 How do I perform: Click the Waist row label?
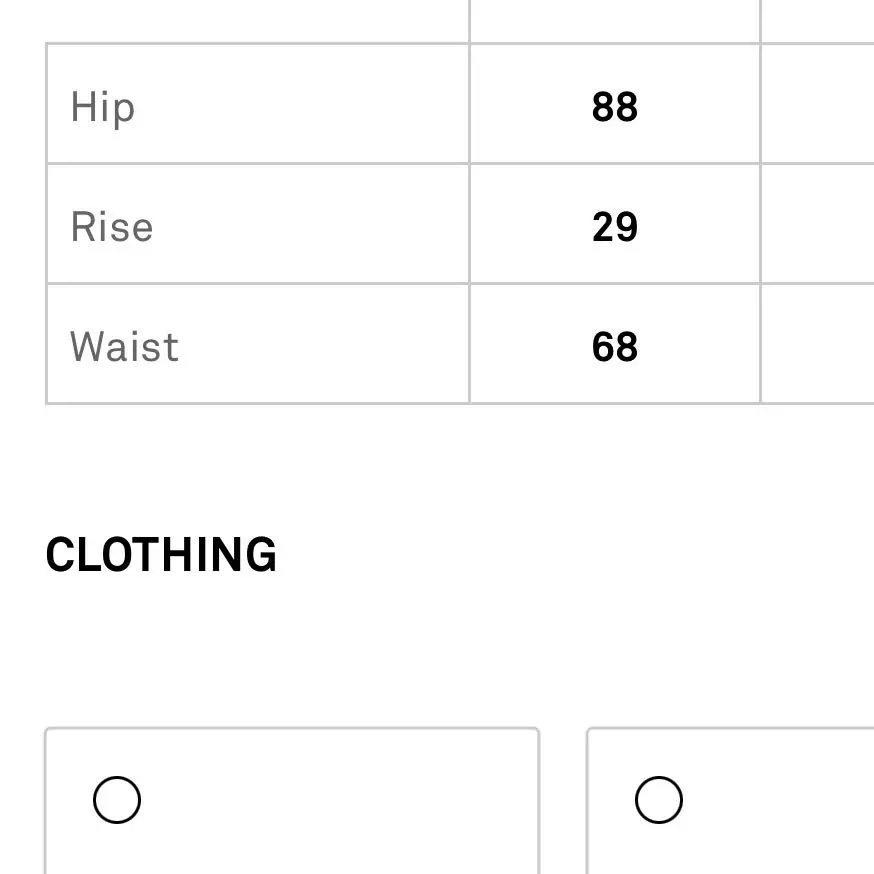tap(125, 347)
